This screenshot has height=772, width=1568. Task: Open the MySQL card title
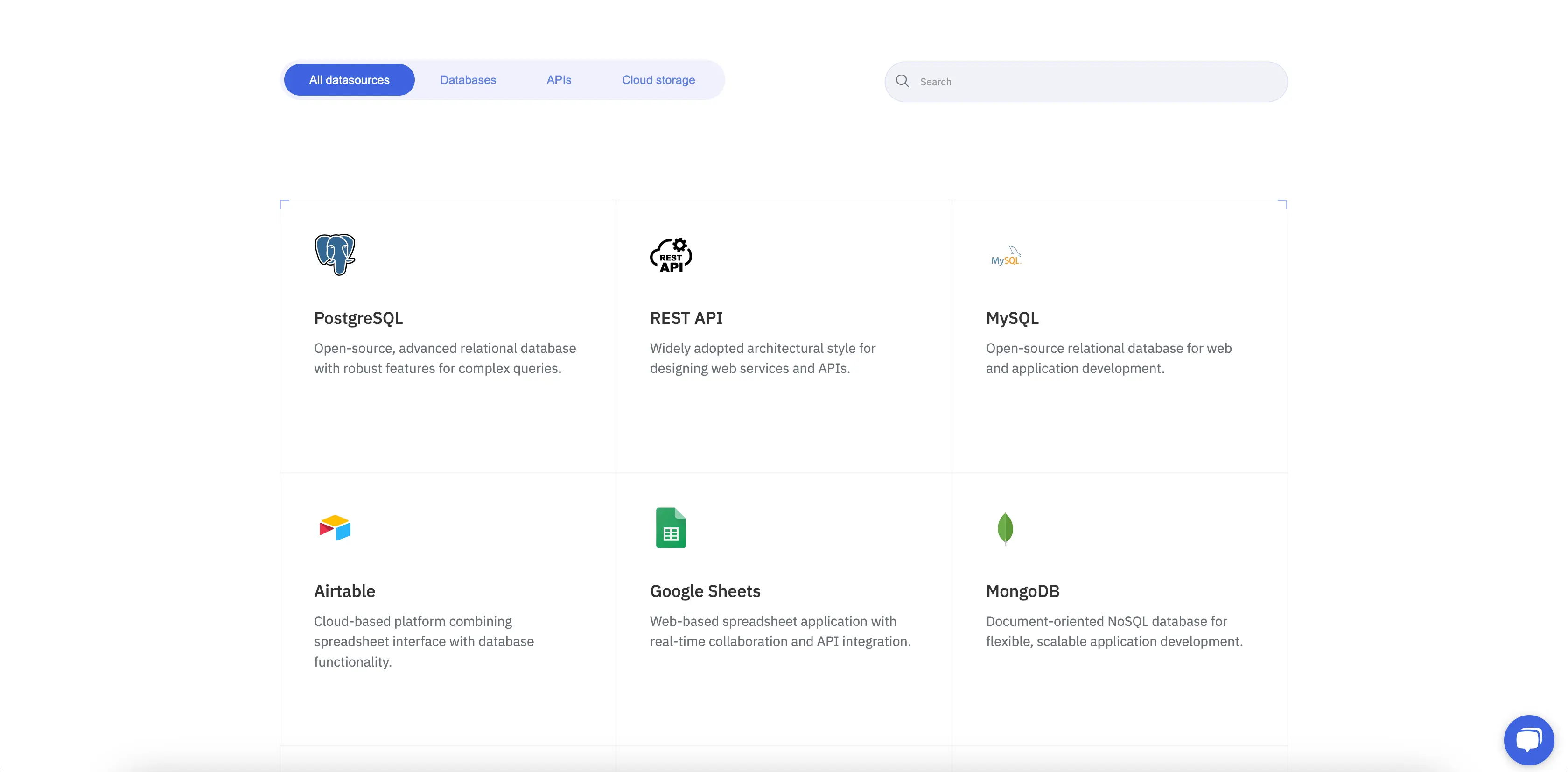[x=1012, y=318]
